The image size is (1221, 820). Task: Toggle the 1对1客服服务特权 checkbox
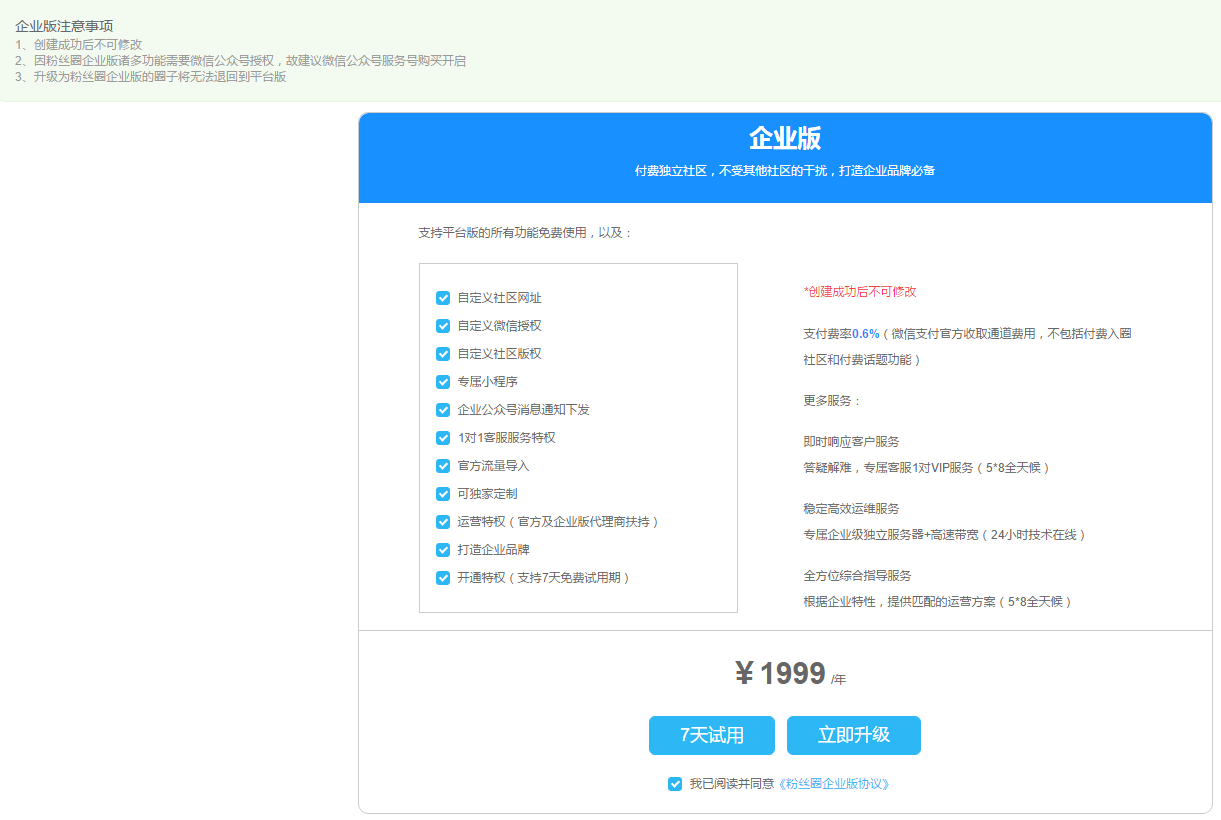click(443, 438)
